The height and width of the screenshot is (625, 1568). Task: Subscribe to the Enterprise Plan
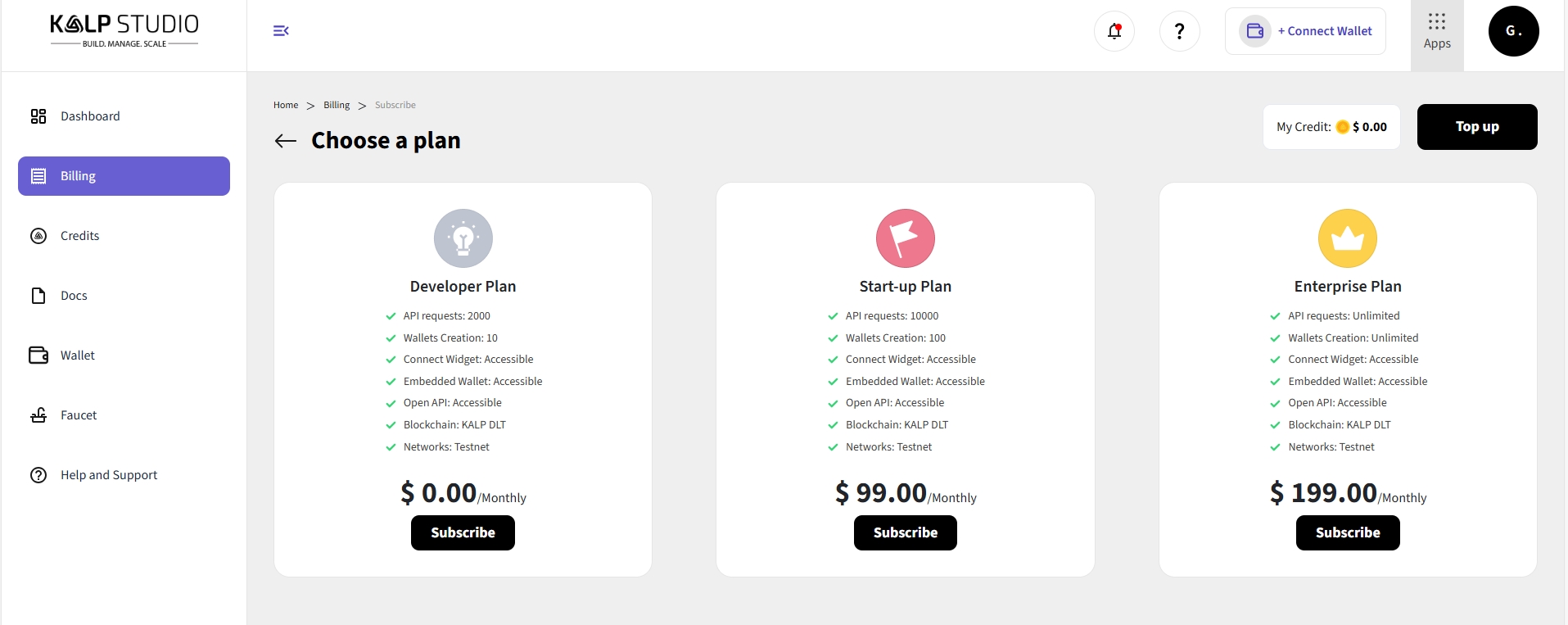tap(1348, 532)
